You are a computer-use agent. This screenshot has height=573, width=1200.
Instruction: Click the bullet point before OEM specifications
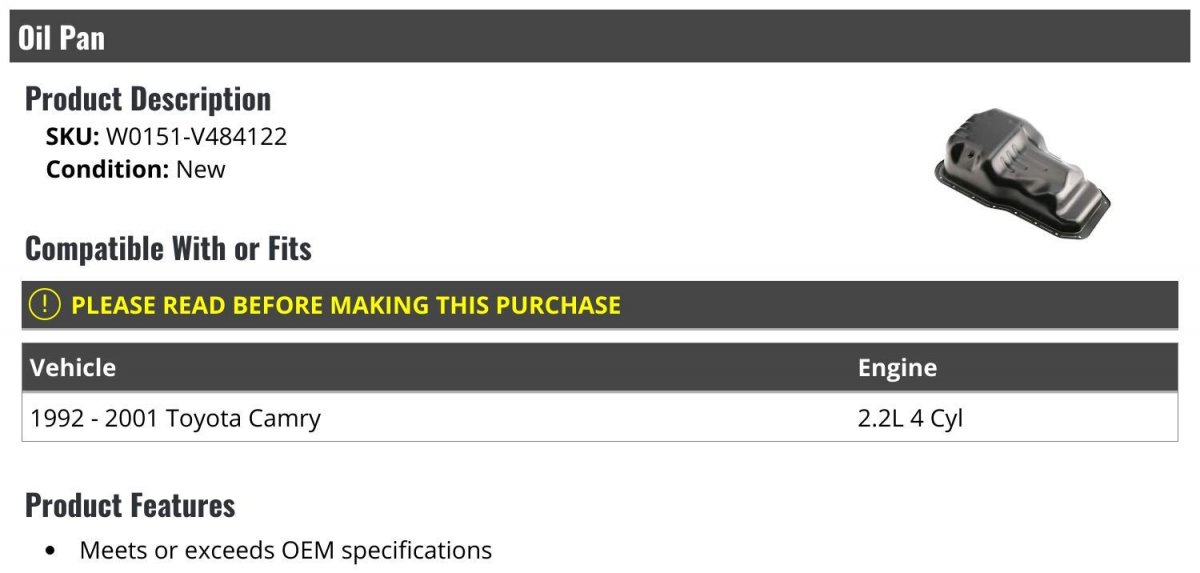(x=52, y=551)
